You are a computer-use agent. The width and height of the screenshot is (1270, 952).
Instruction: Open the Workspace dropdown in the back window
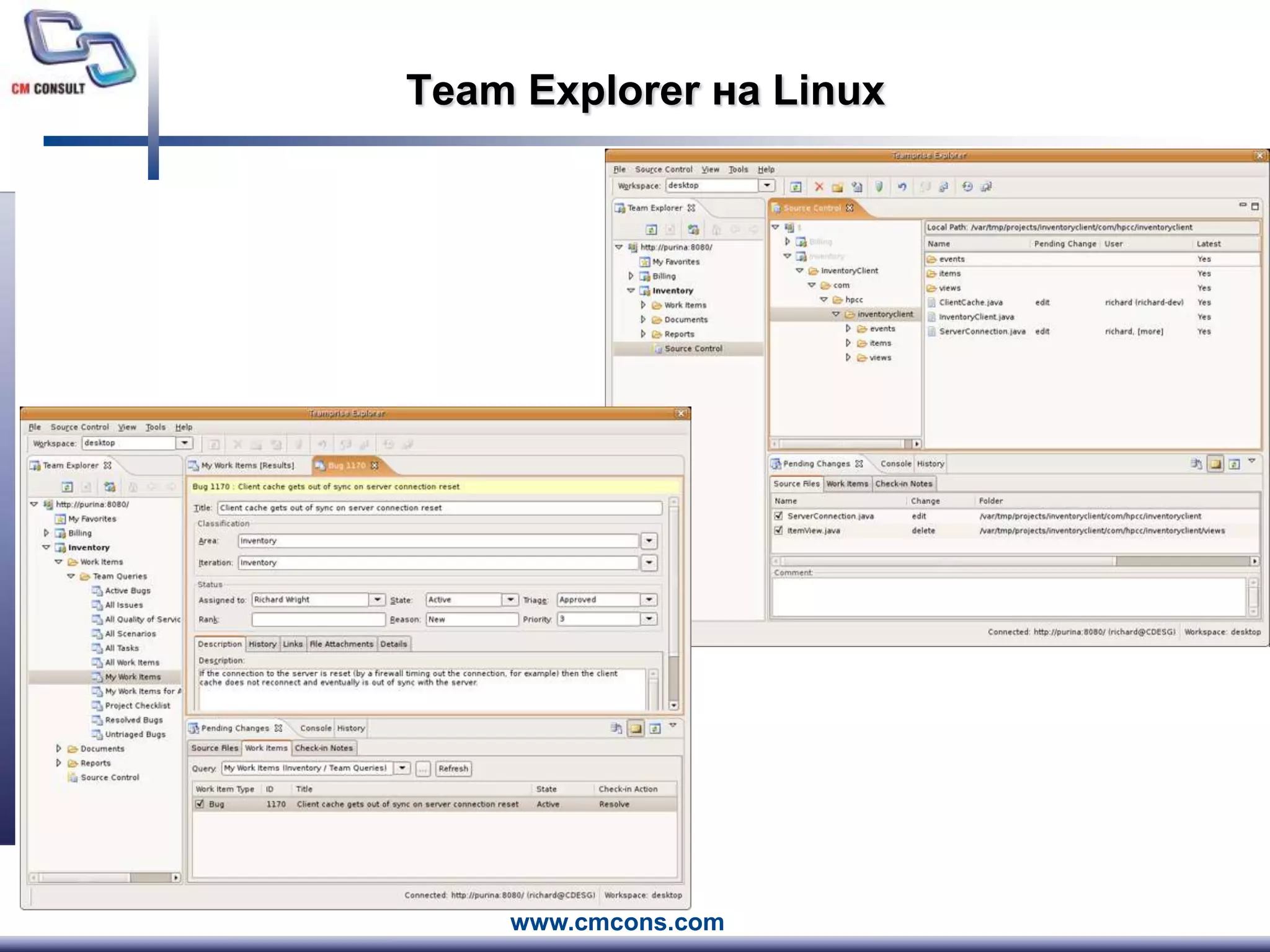tap(767, 185)
